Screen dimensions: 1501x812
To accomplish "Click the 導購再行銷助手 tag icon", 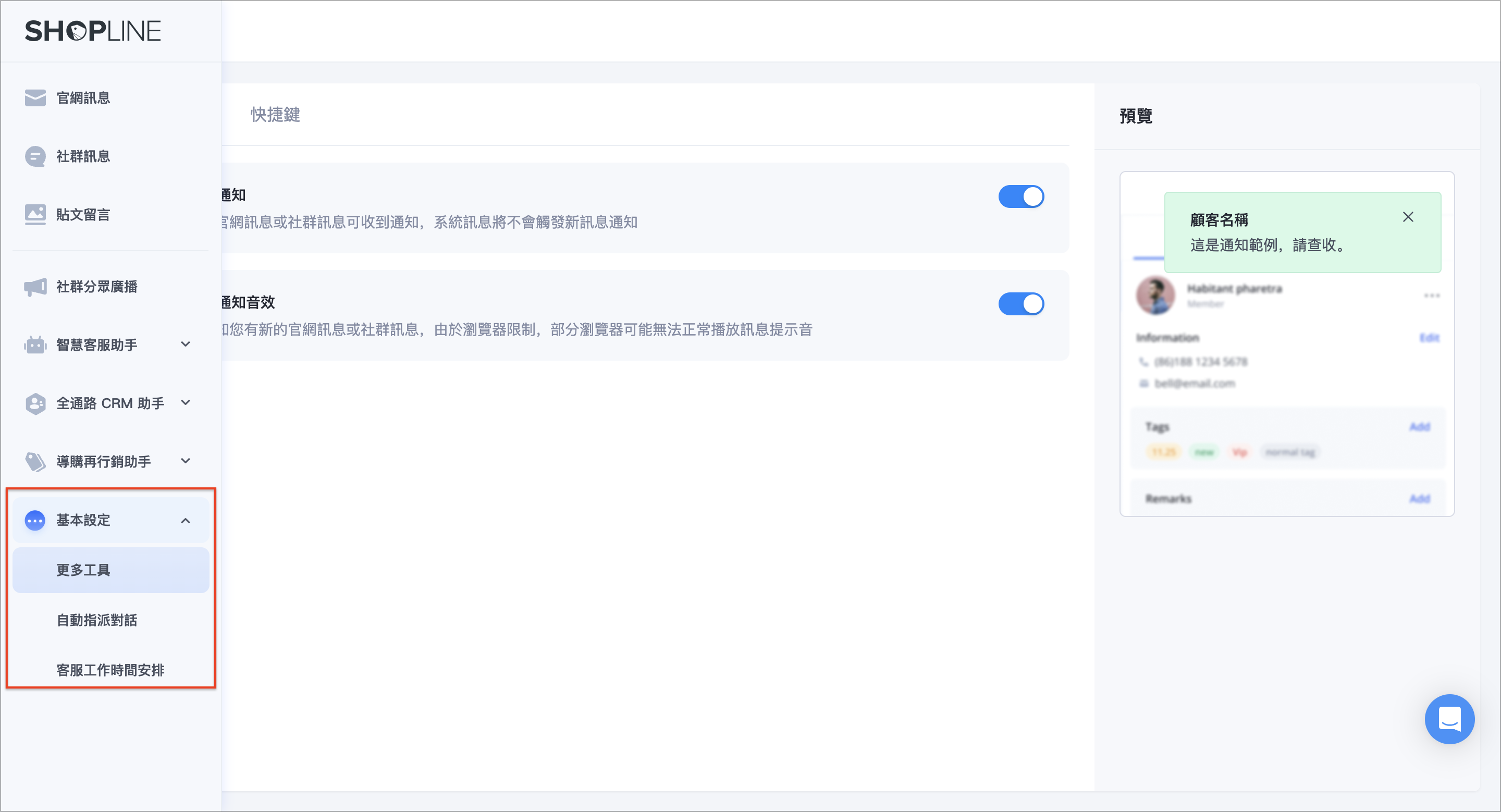I will click(x=35, y=461).
